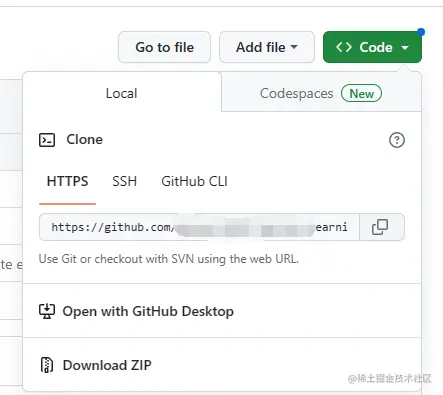The width and height of the screenshot is (443, 395).
Task: Click the ZIP file archive icon
Action: tap(47, 365)
